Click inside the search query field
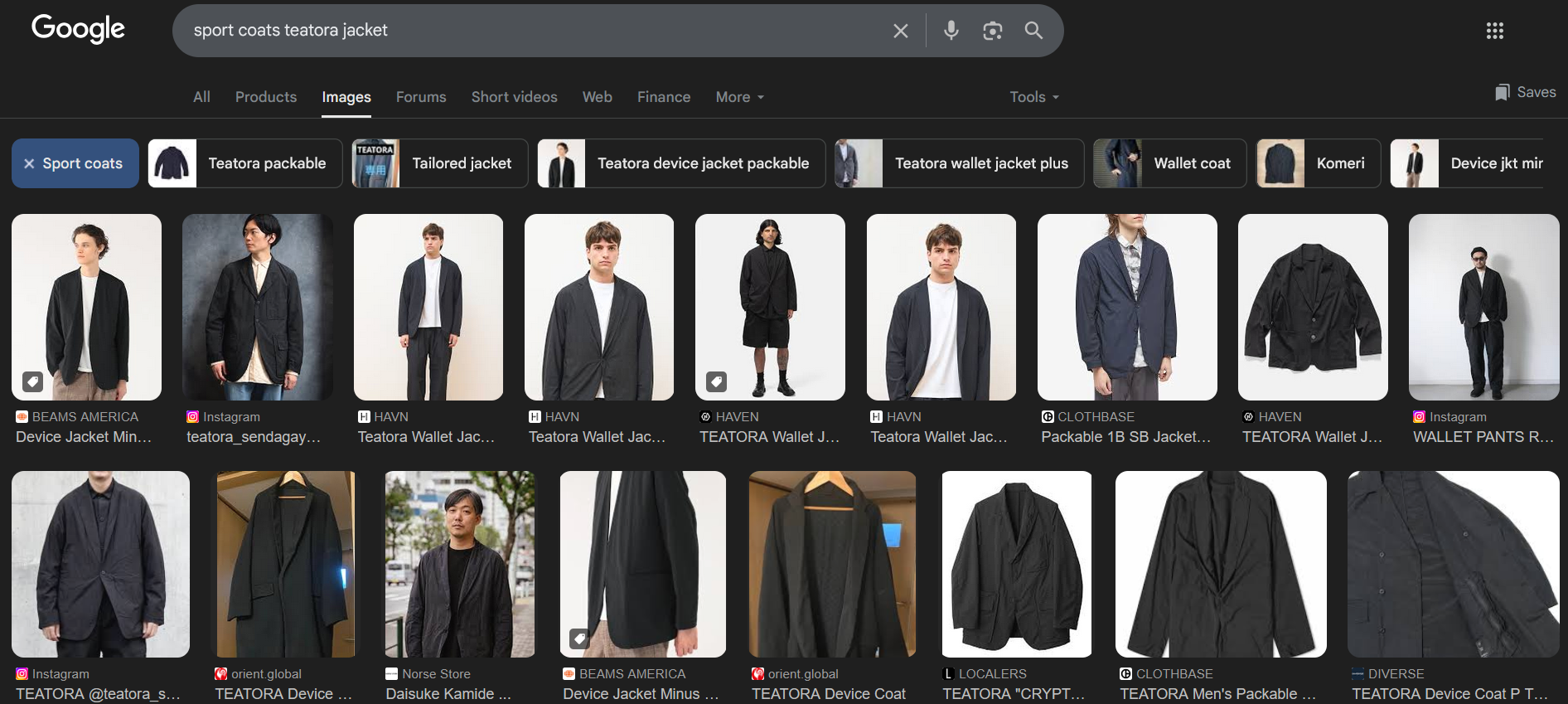This screenshot has height=704, width=1568. (530, 31)
